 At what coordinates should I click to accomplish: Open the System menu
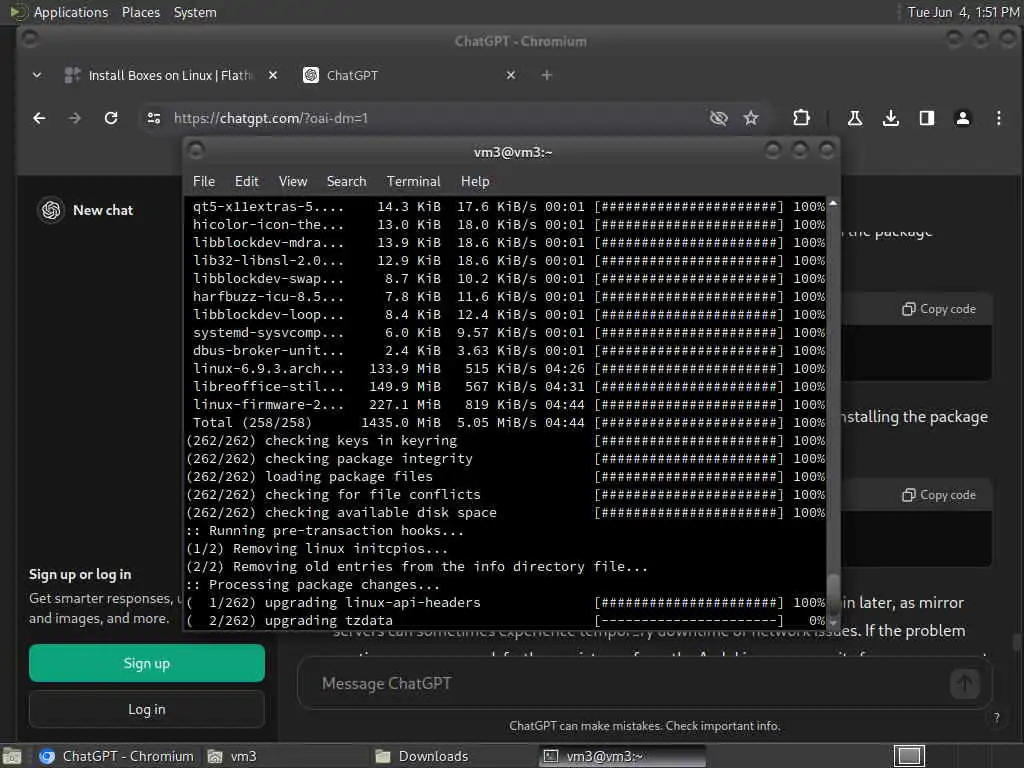195,12
